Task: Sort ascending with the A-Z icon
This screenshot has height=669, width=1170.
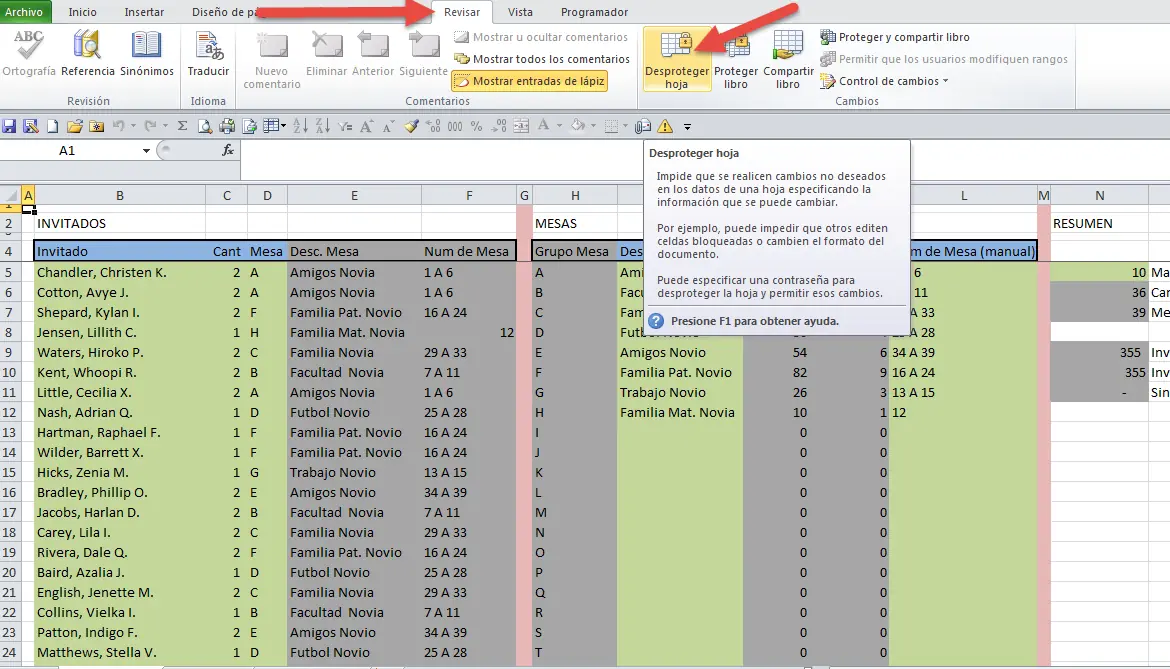Action: point(300,126)
